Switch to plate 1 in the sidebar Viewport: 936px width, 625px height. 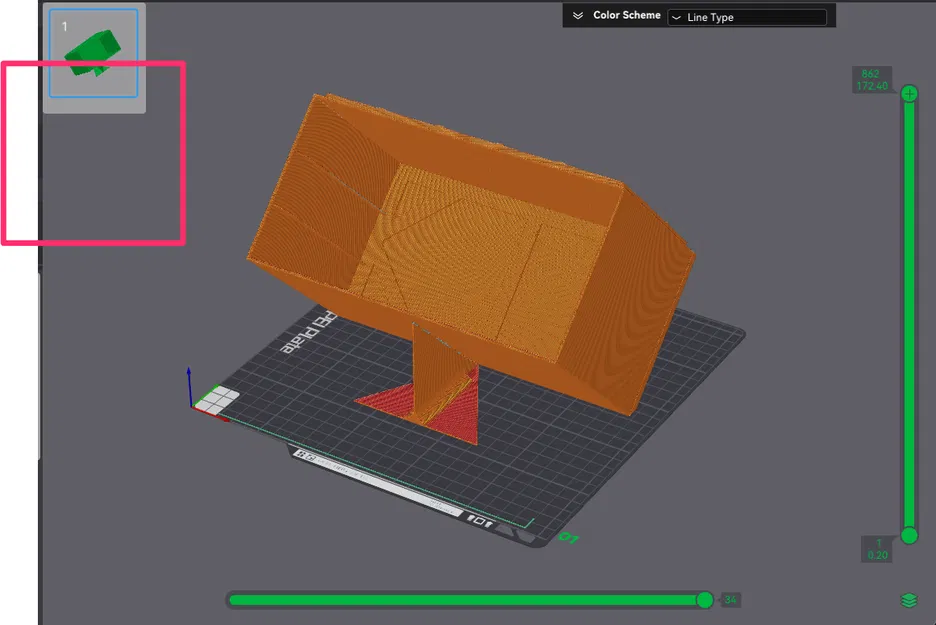coord(92,55)
